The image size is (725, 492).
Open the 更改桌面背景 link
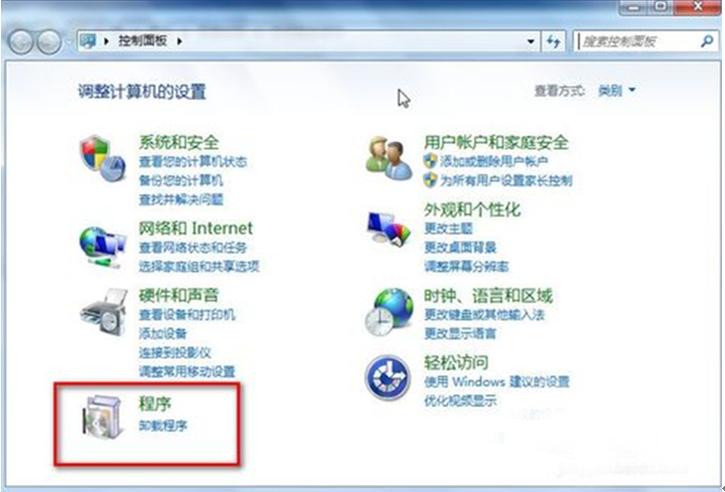pyautogui.click(x=460, y=247)
